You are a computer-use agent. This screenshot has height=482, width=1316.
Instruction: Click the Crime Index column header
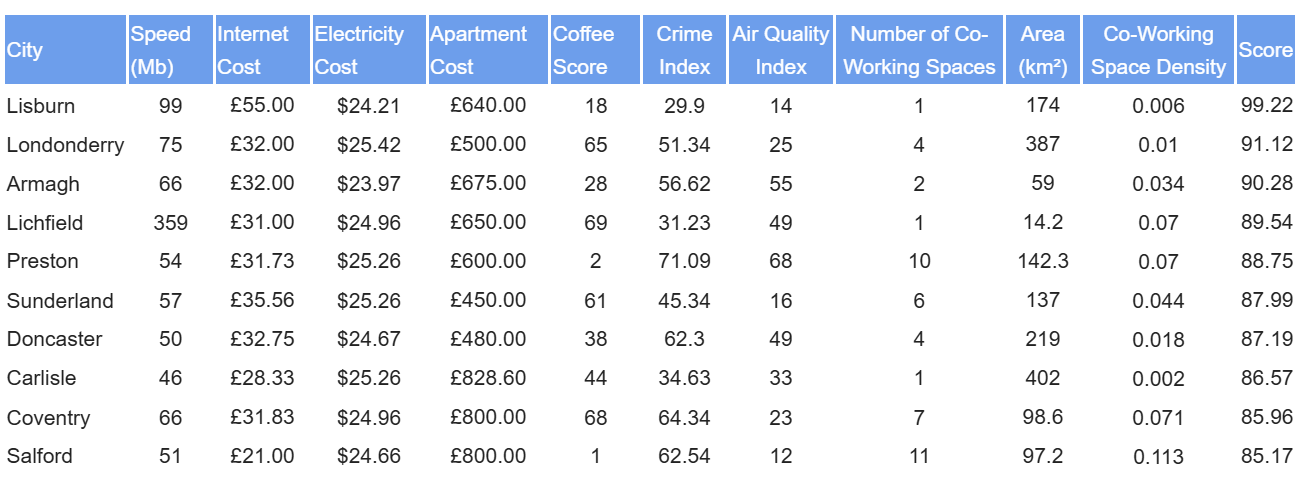(x=685, y=50)
